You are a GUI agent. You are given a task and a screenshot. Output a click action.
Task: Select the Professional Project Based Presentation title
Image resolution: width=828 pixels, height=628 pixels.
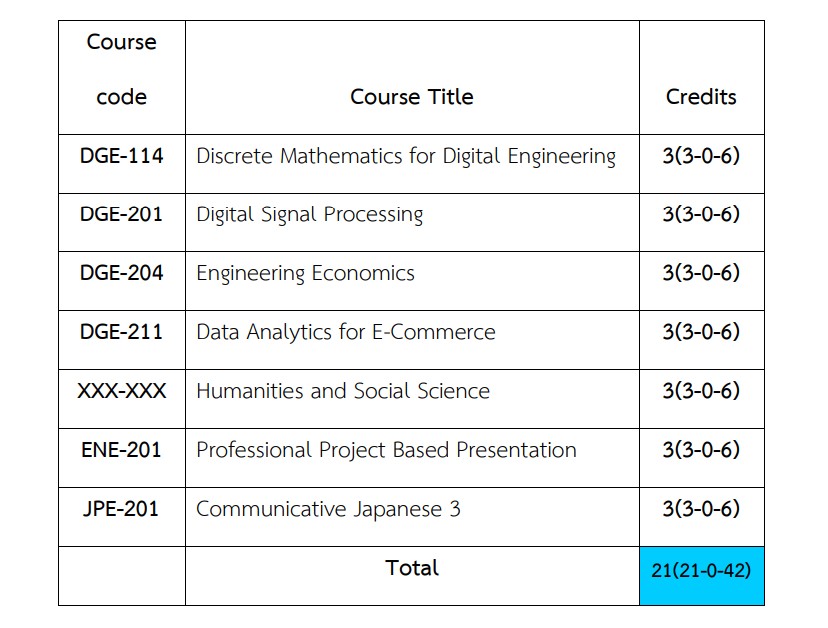pos(386,450)
